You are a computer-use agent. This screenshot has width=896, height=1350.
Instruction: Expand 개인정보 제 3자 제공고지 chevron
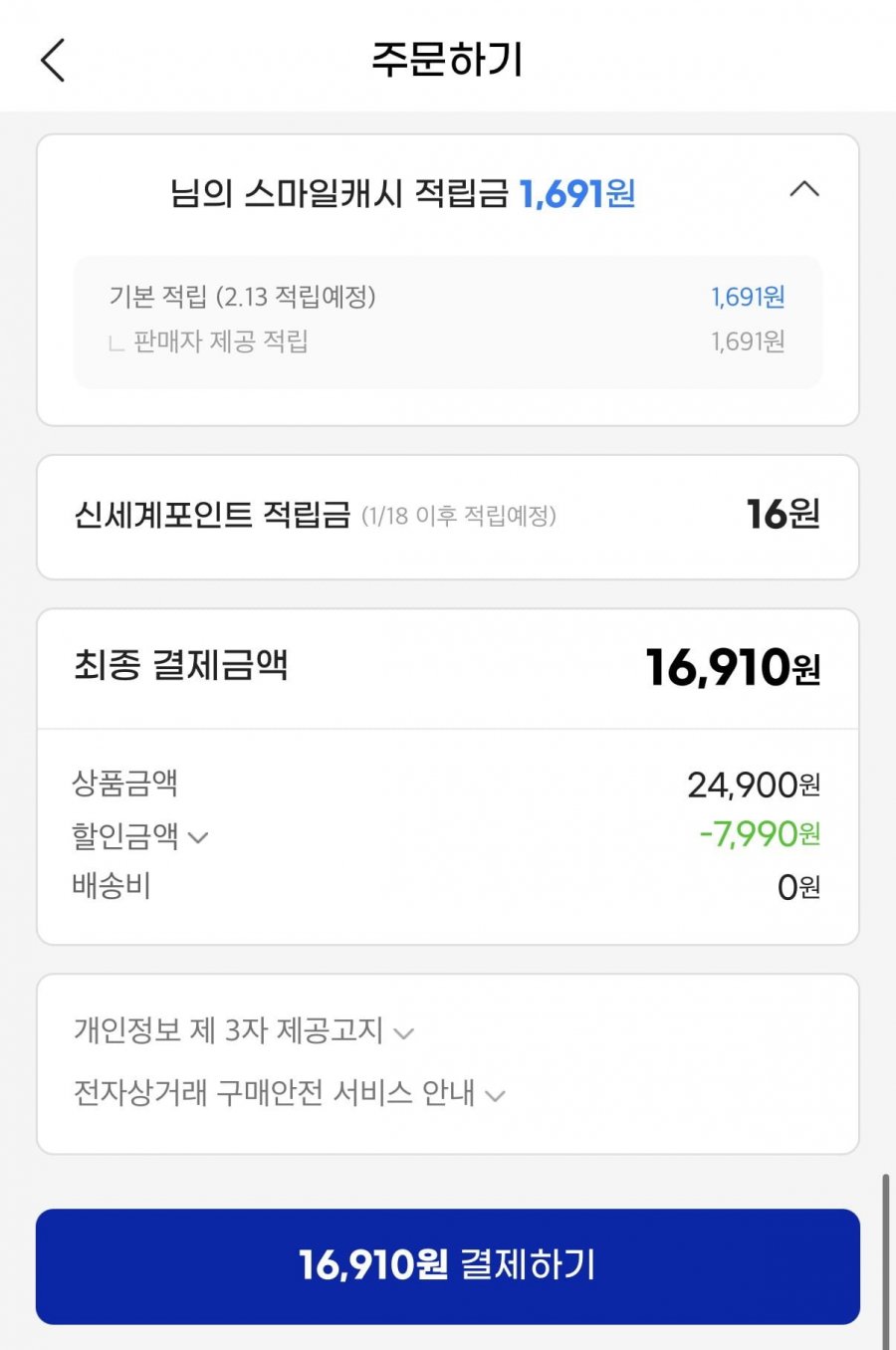[x=403, y=1033]
